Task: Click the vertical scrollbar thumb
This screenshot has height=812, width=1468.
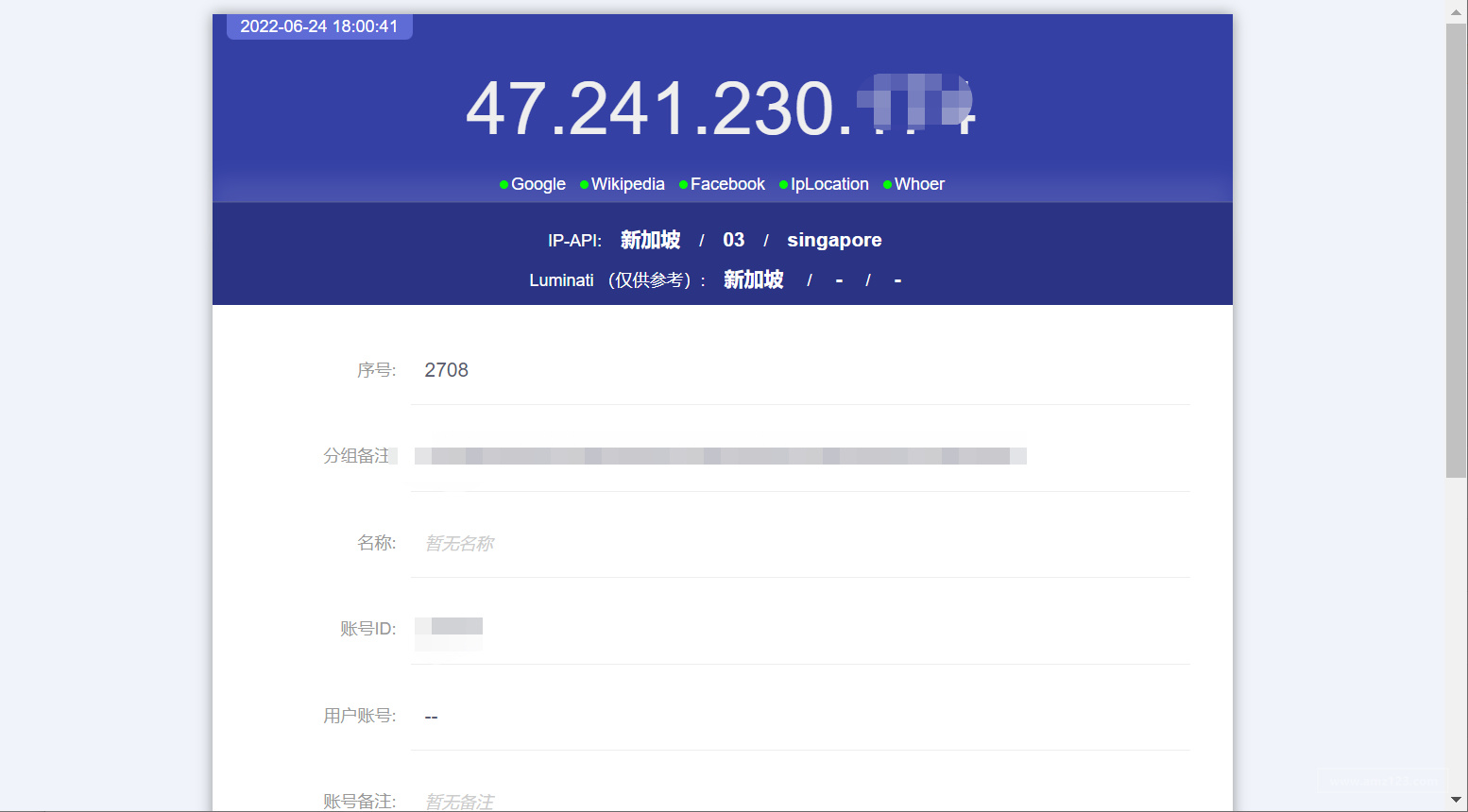Action: tap(1456, 250)
